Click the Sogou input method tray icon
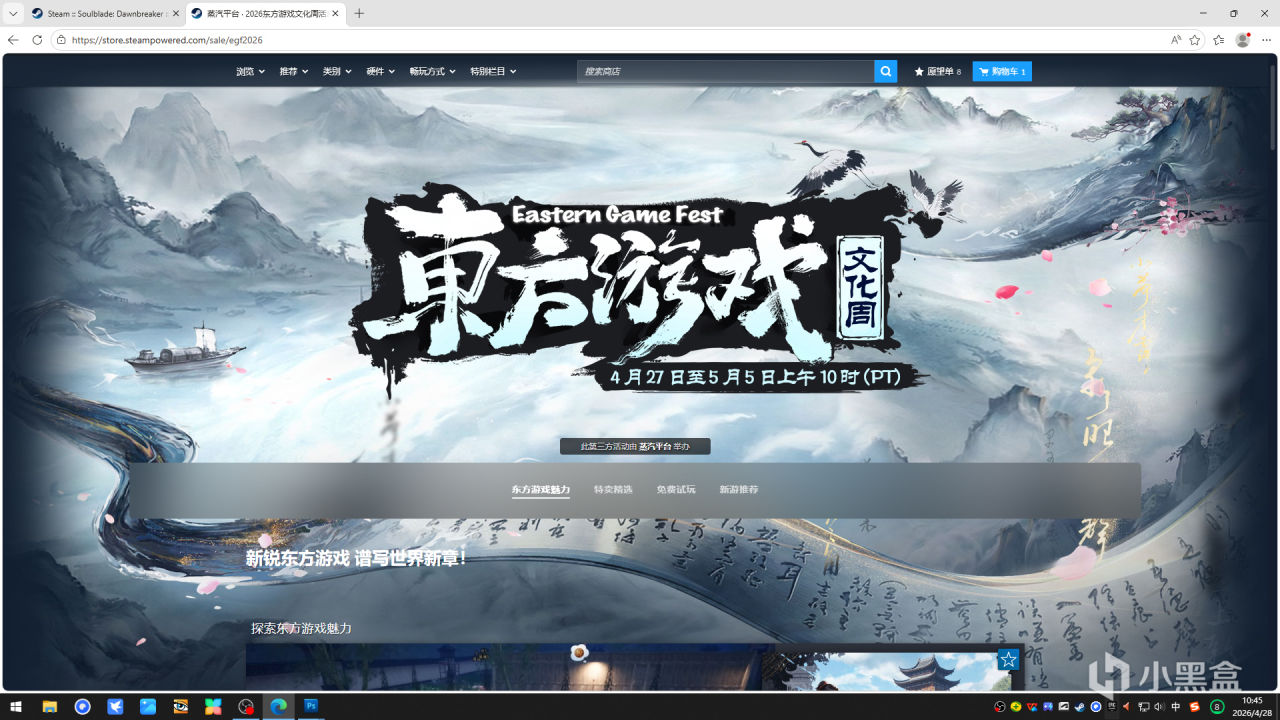 click(x=1194, y=707)
